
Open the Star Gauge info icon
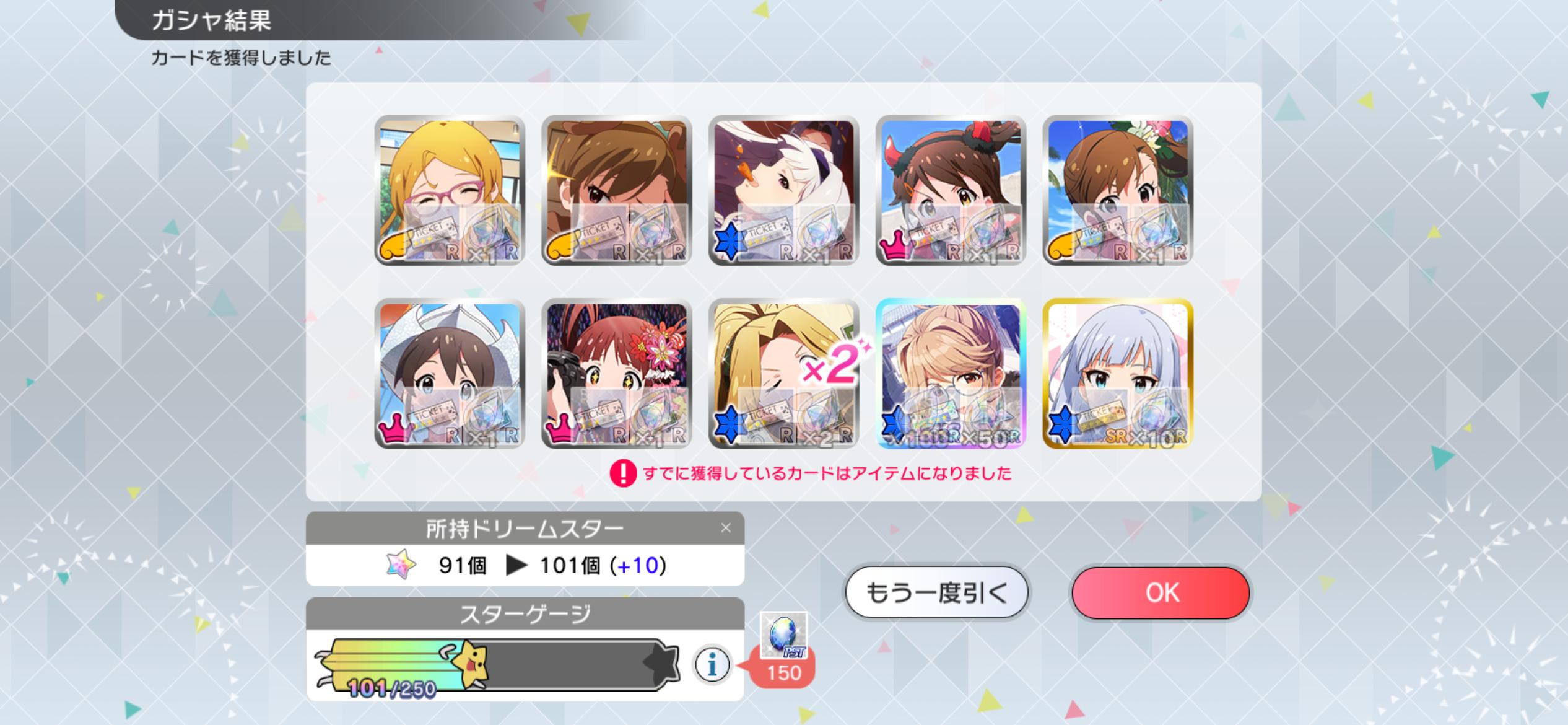coord(712,666)
